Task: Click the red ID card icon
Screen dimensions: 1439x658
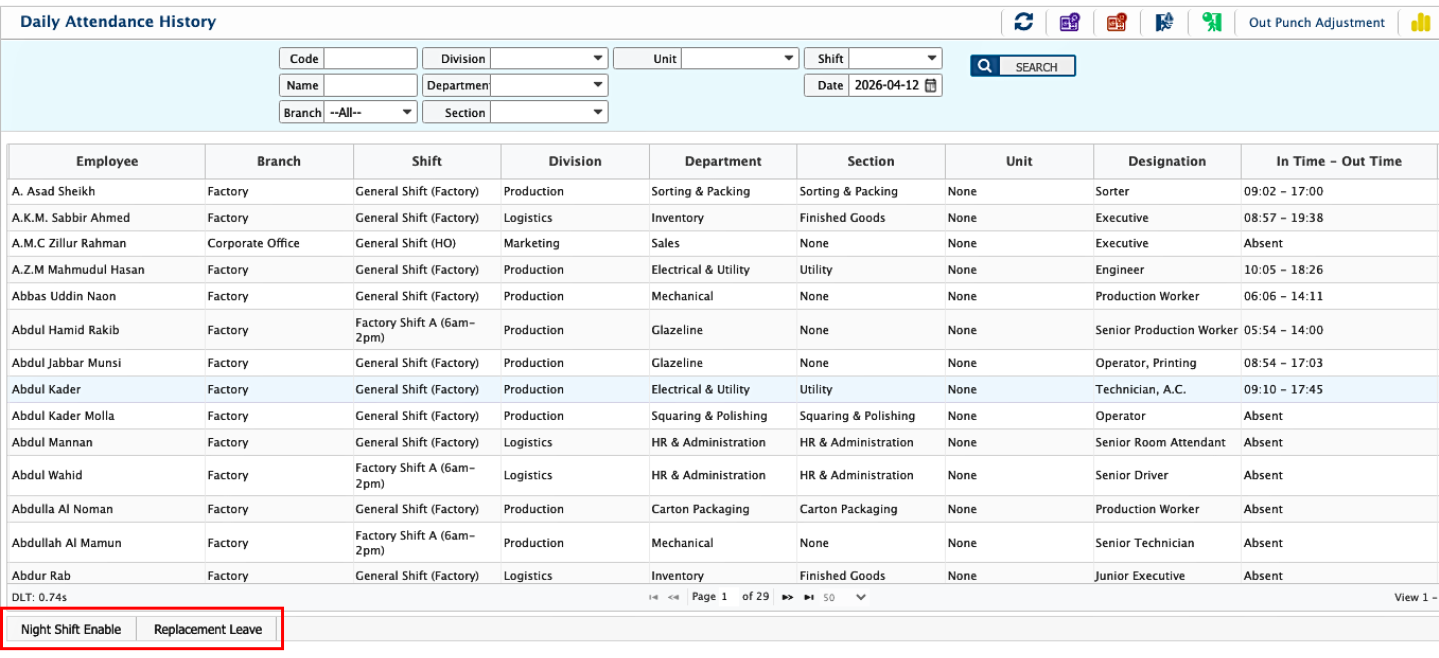Action: (1117, 22)
